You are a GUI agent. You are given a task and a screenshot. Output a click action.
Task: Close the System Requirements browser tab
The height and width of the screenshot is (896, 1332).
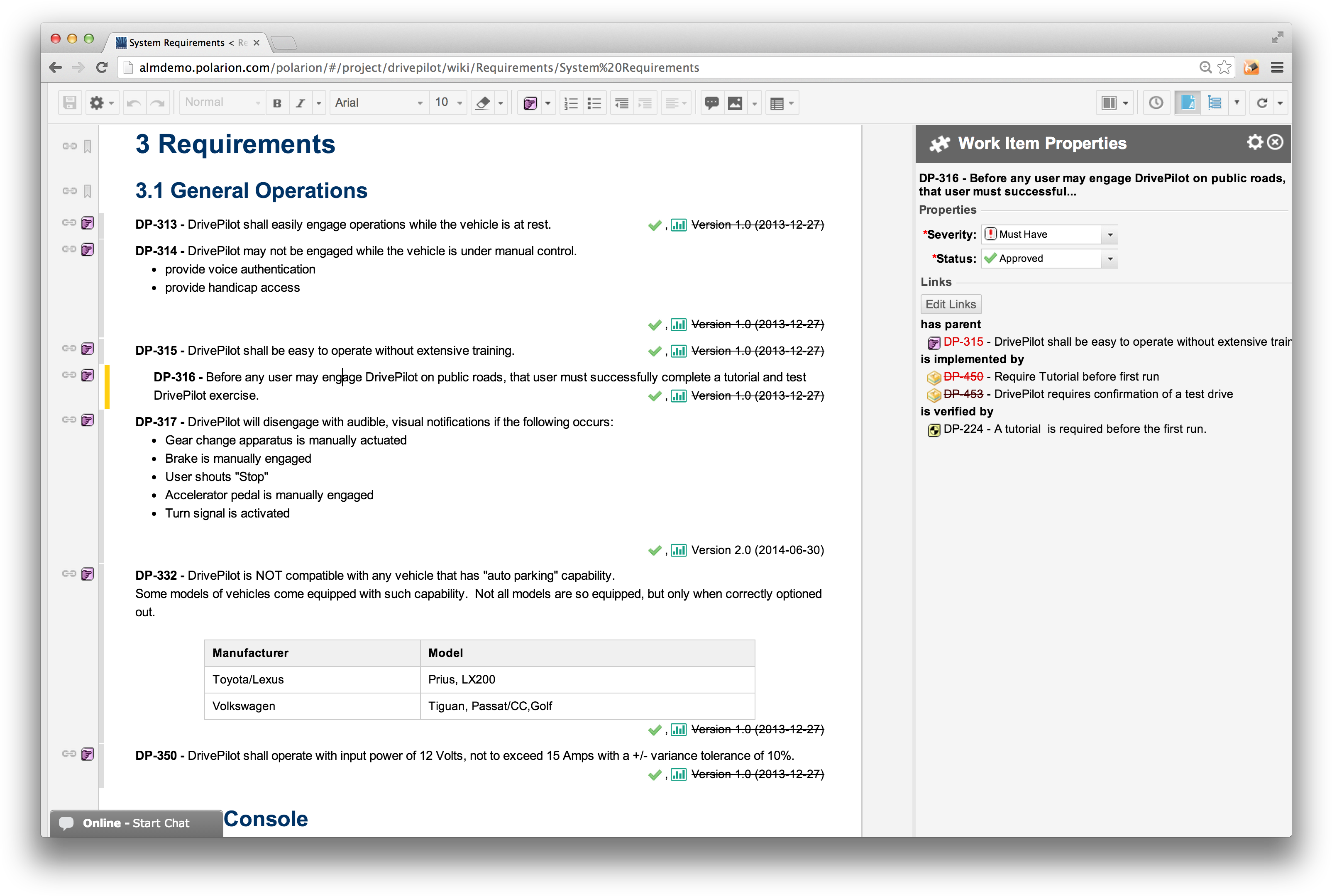[x=257, y=42]
